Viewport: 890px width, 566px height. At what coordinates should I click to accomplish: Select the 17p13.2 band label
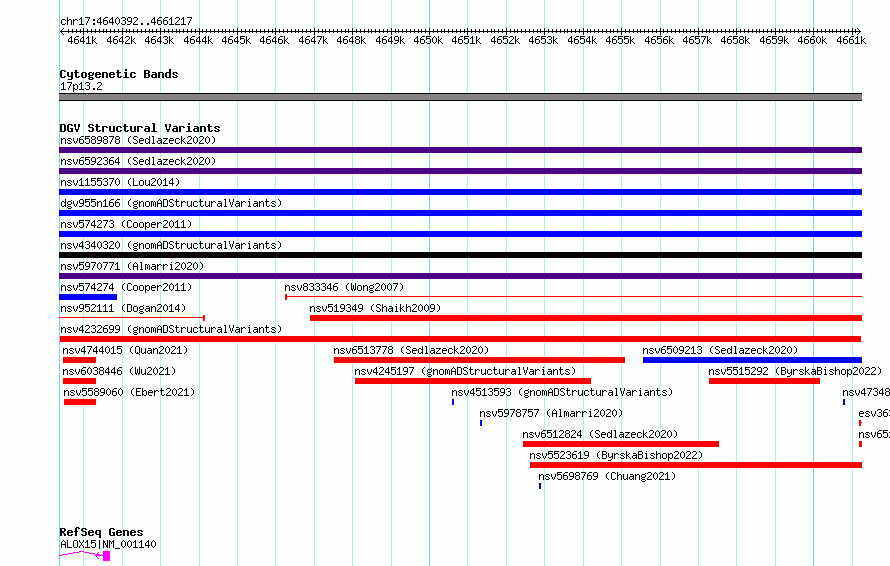click(x=81, y=86)
